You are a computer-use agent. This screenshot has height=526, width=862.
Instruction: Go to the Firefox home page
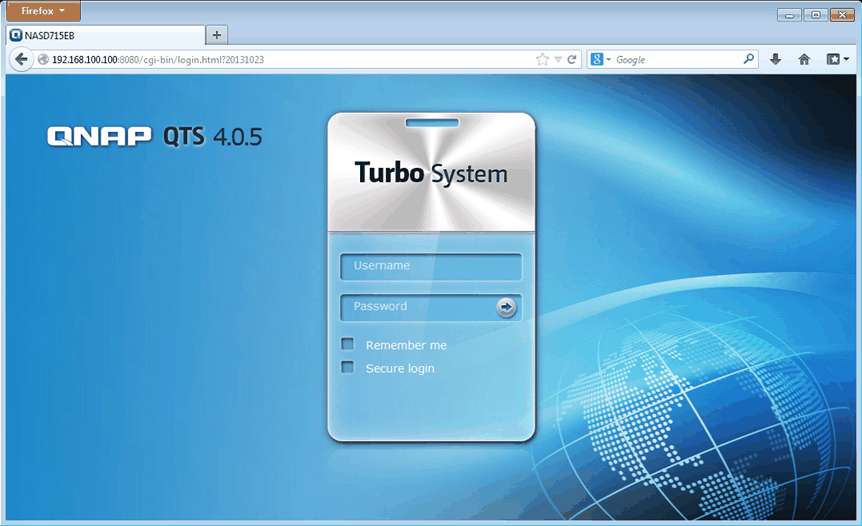[x=804, y=60]
